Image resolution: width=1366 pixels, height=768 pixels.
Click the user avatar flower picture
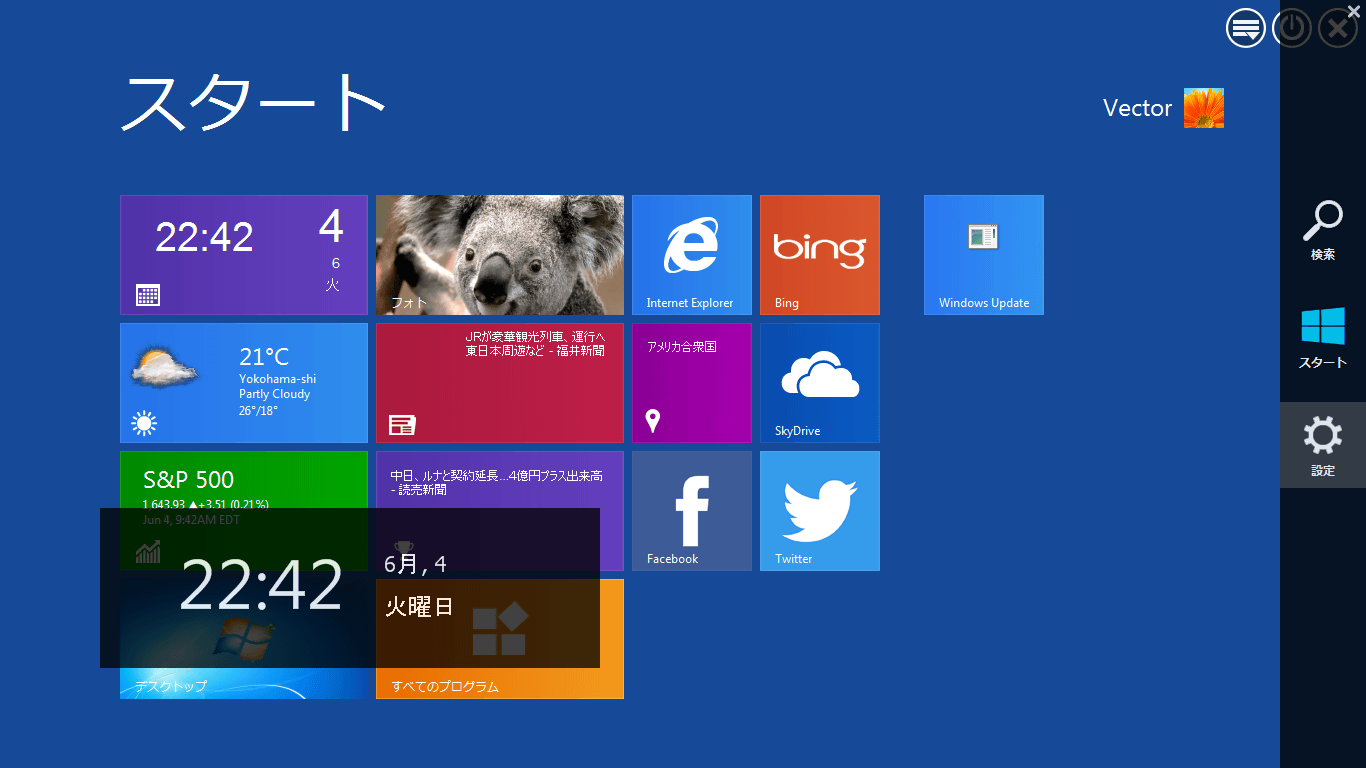click(1204, 108)
